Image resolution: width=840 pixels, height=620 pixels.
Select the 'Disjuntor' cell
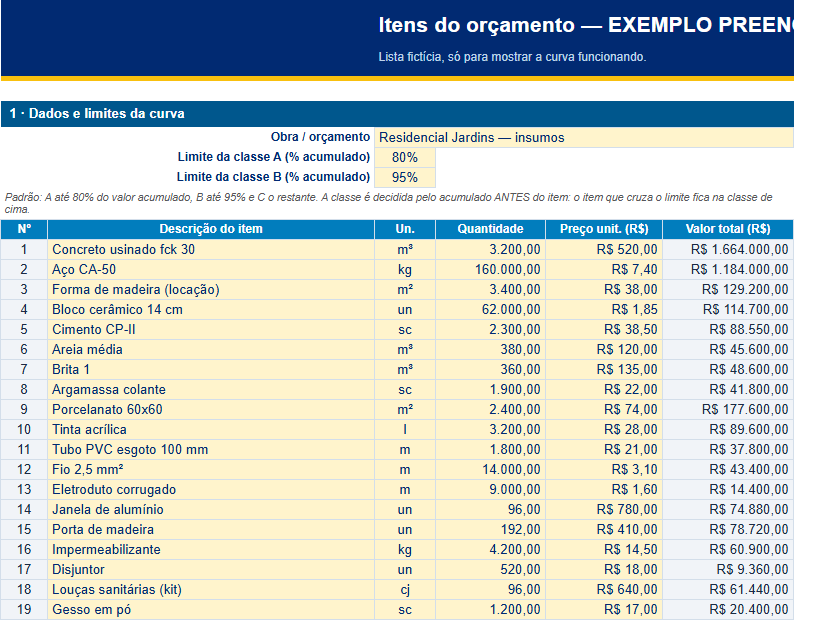211,570
